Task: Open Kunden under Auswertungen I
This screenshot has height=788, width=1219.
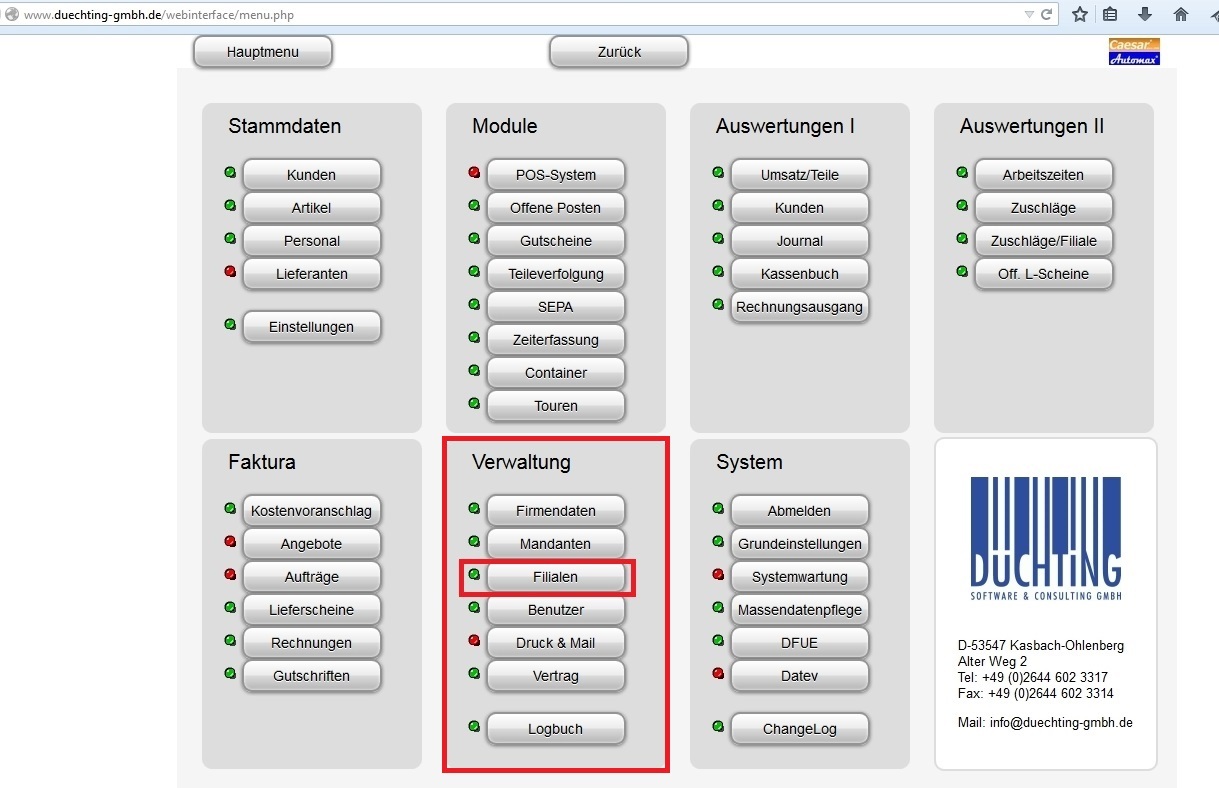Action: tap(799, 207)
